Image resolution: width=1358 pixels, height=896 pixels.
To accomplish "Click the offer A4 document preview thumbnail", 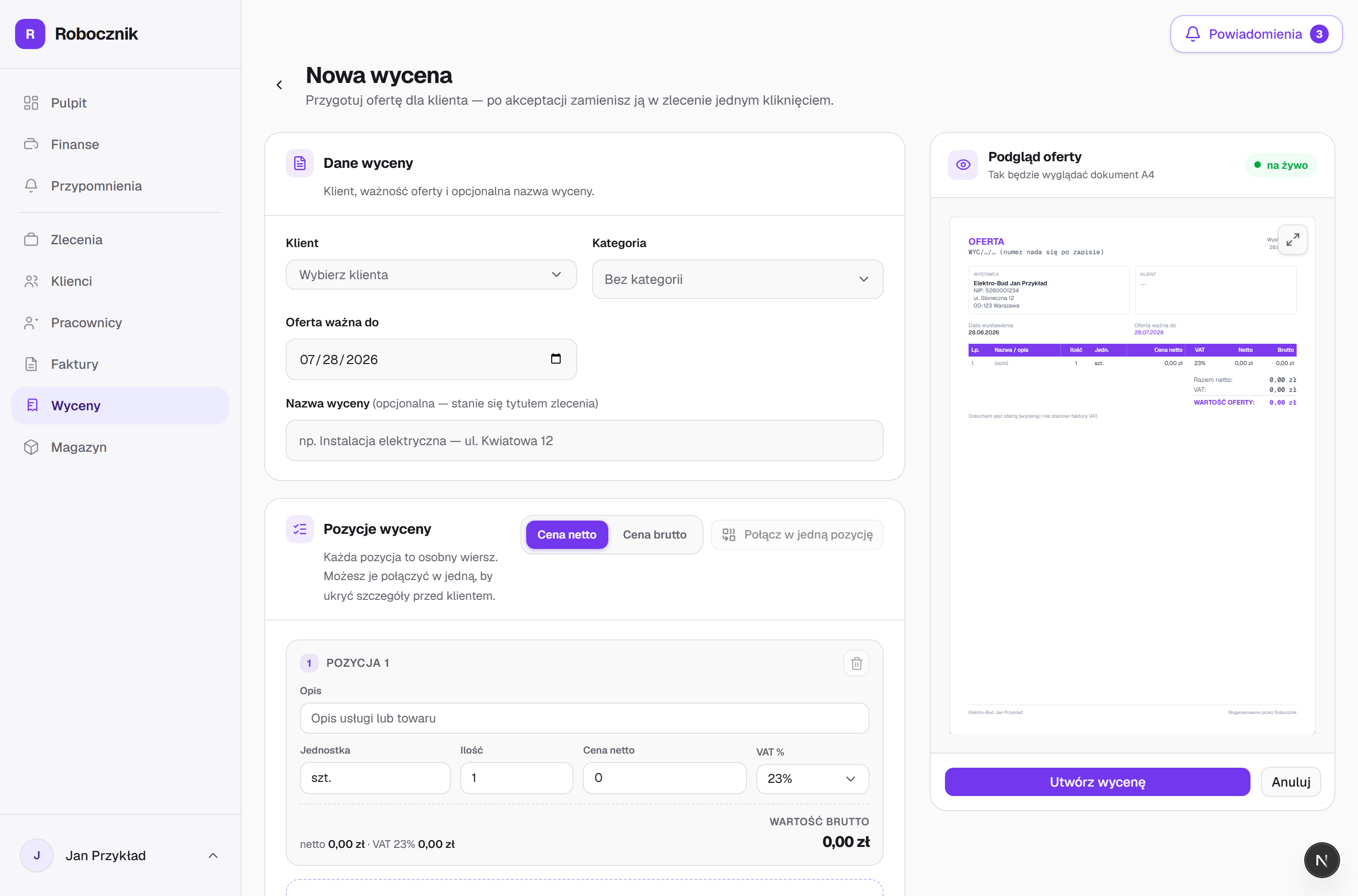I will pos(1132,475).
